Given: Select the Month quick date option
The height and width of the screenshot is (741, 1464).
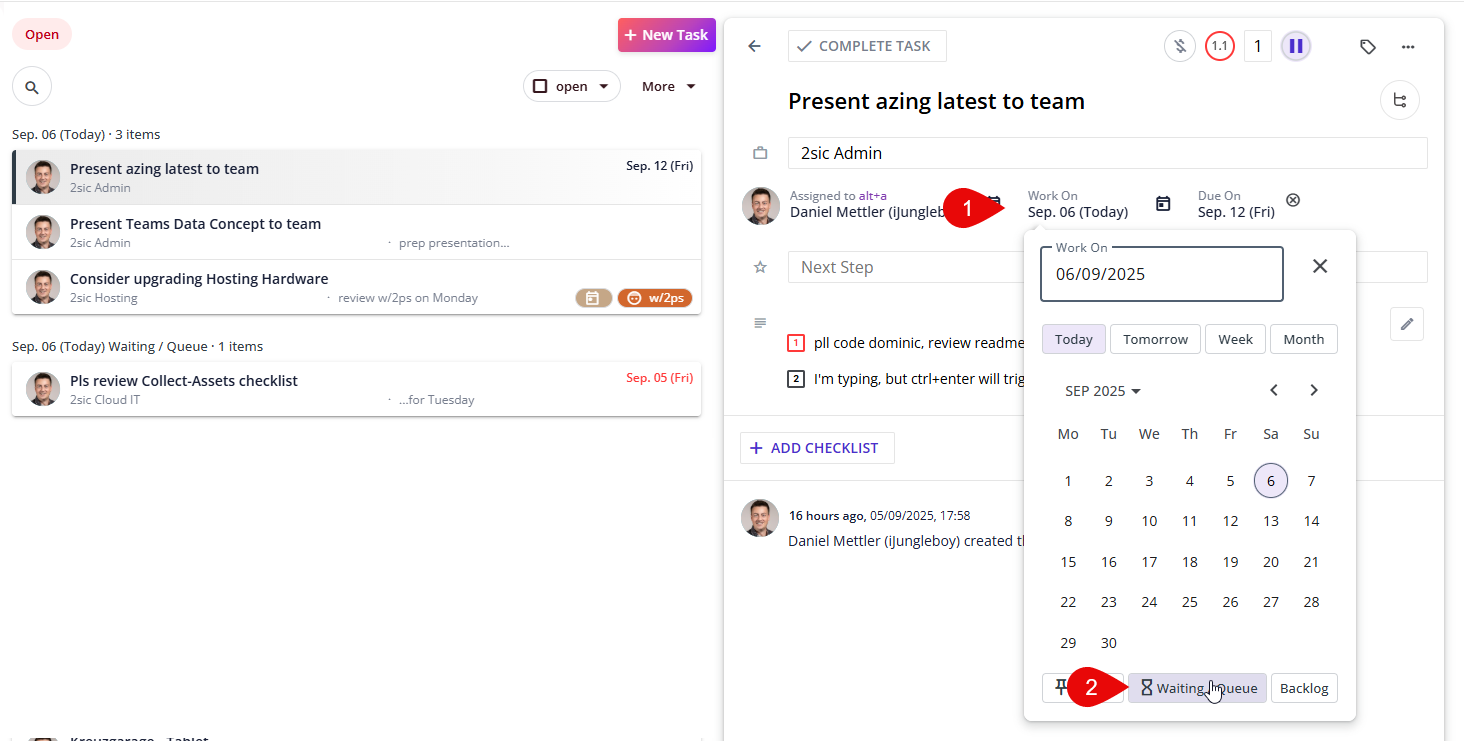Looking at the screenshot, I should tap(1303, 339).
